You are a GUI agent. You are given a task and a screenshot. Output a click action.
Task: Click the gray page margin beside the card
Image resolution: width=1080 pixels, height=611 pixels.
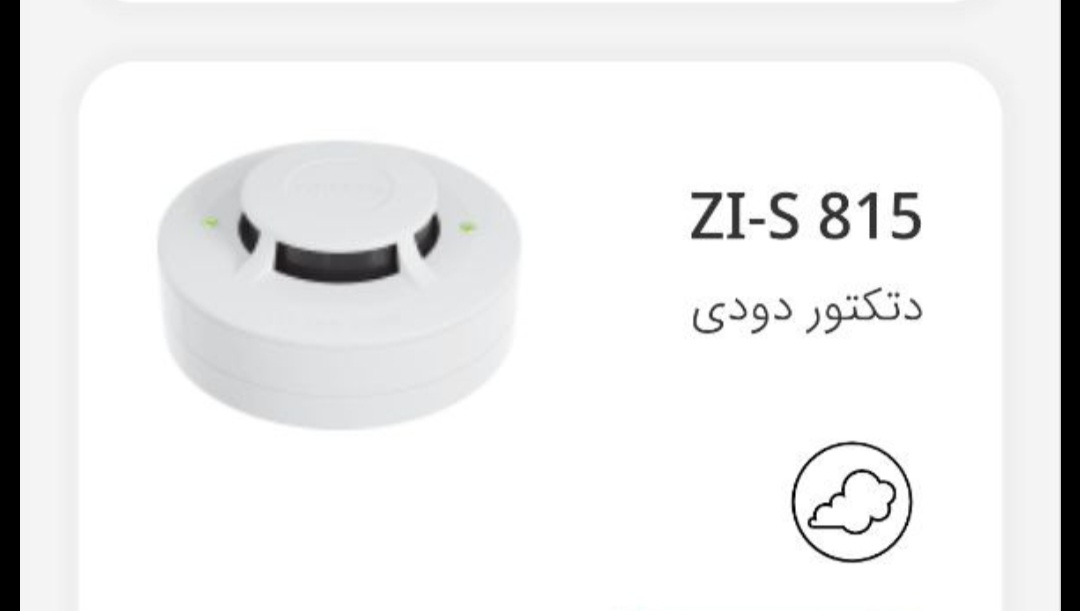pos(50,331)
